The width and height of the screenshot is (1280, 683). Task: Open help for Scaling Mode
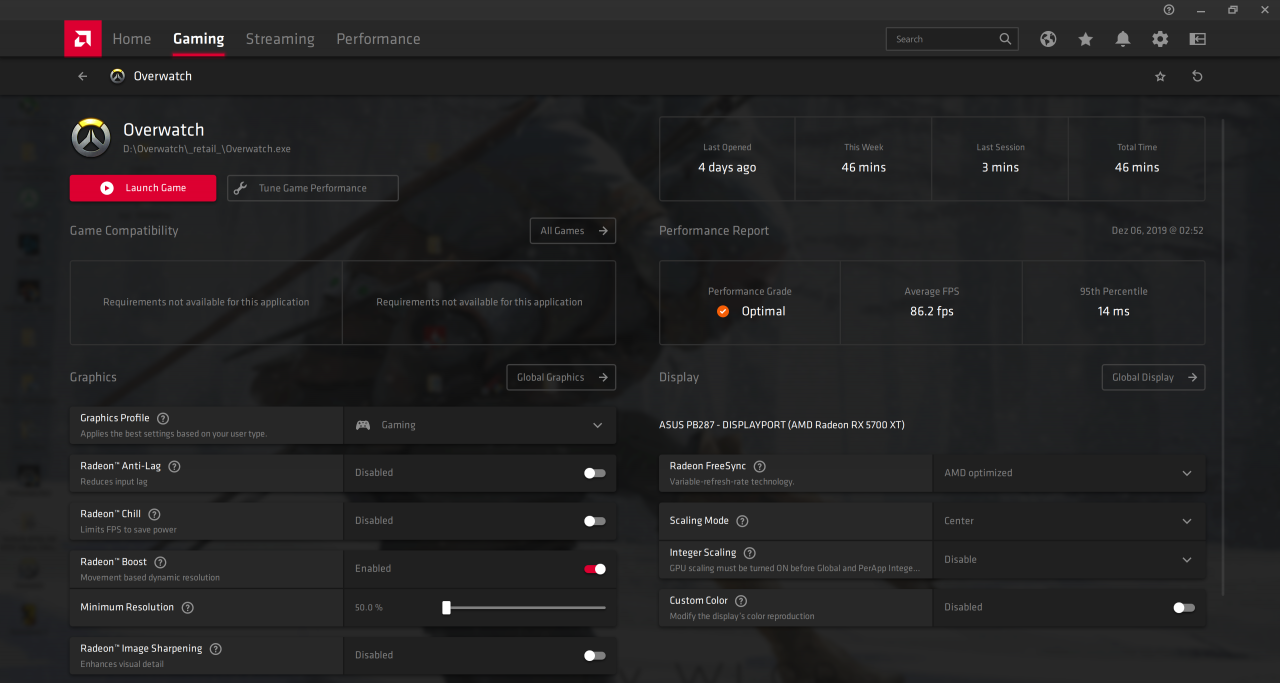(x=742, y=521)
